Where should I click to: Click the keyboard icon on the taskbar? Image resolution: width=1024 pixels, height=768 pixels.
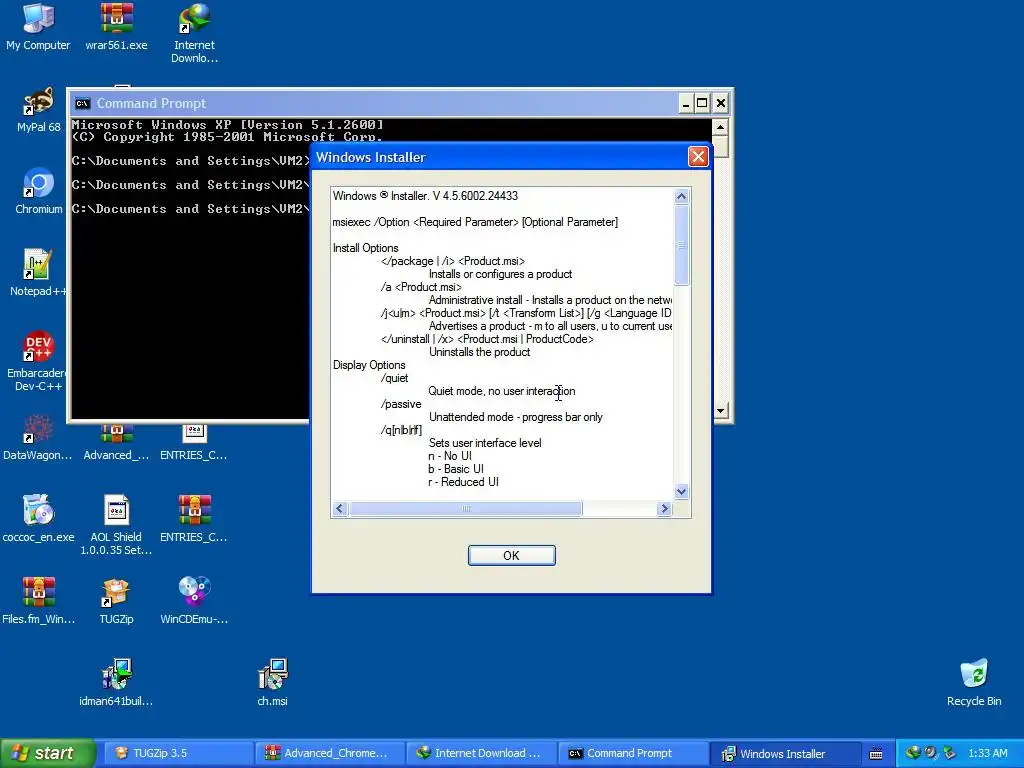[876, 754]
